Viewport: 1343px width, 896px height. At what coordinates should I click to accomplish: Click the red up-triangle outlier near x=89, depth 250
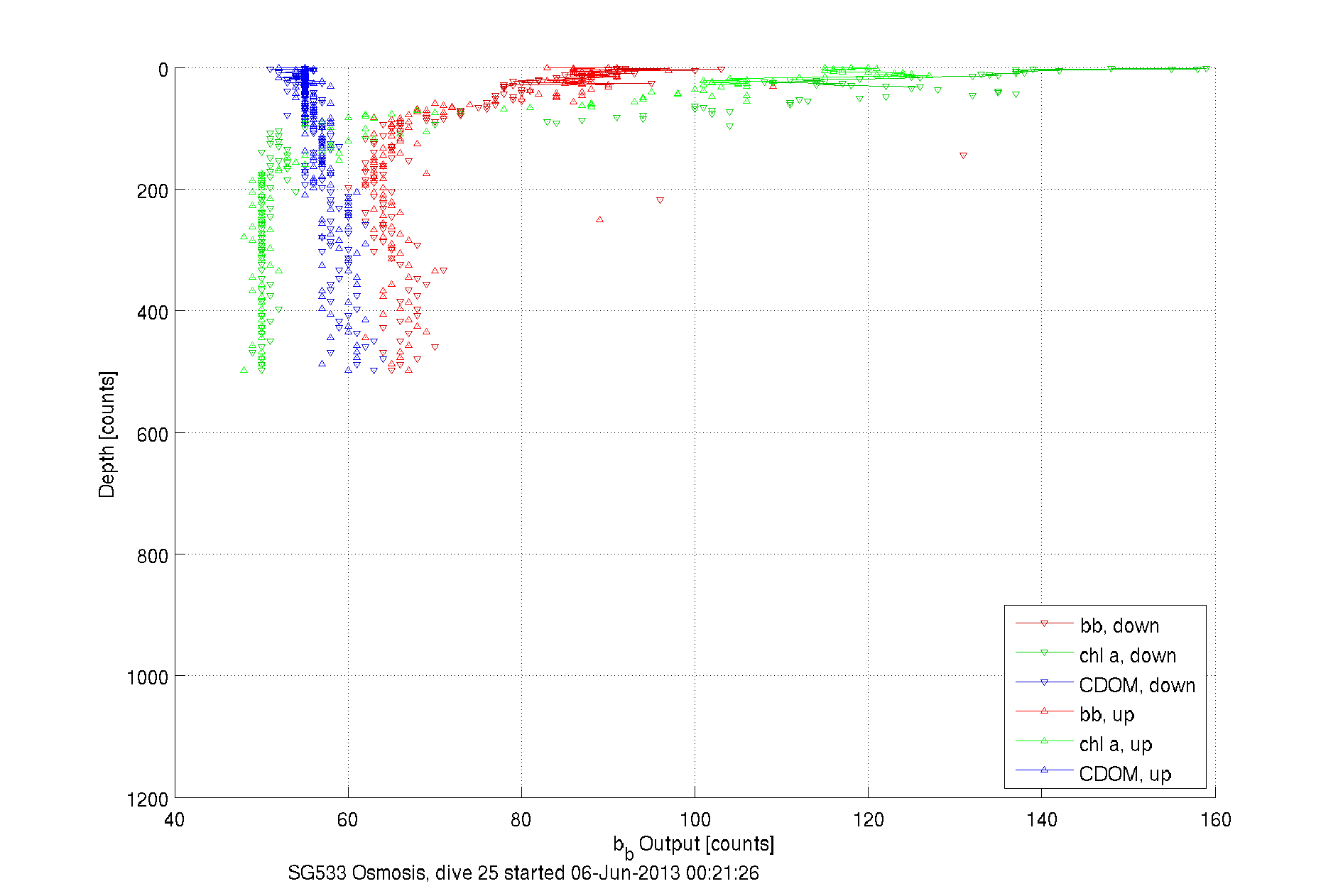pyautogui.click(x=599, y=219)
